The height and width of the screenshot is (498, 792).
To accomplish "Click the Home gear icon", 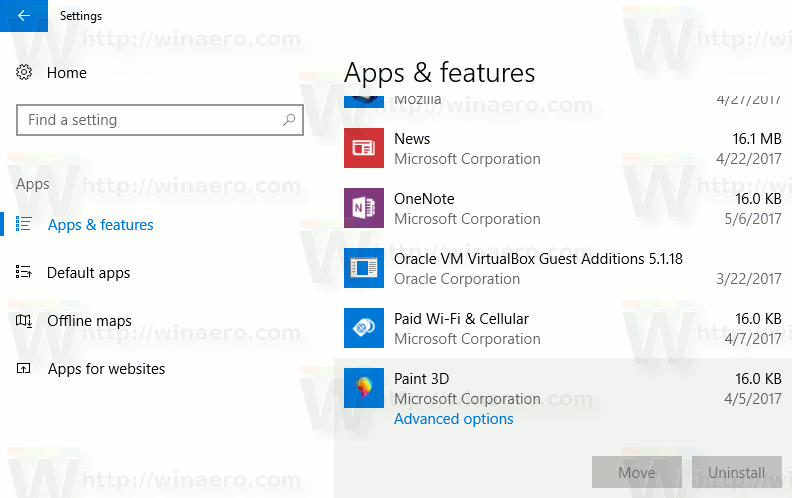I will click(24, 72).
